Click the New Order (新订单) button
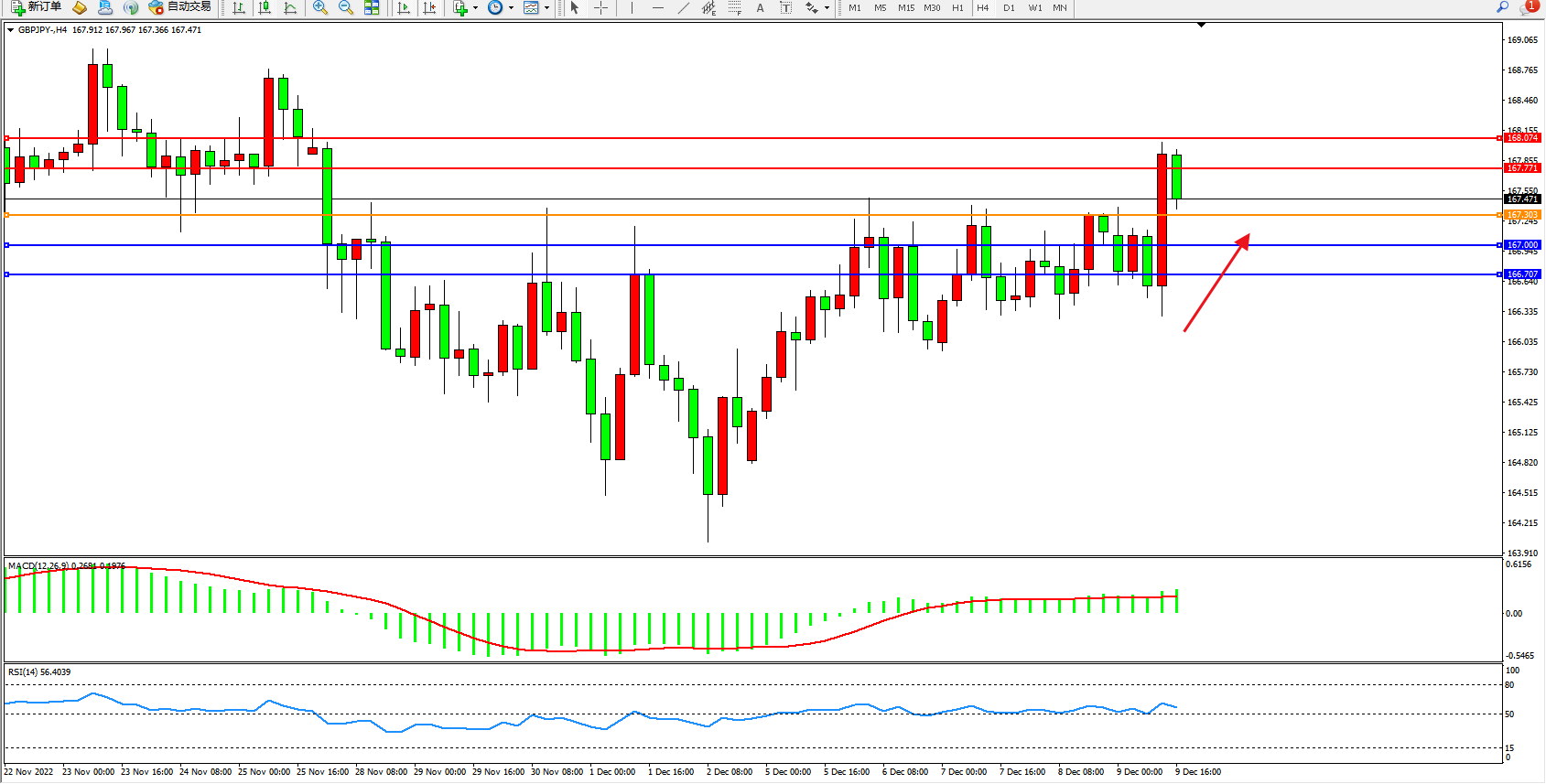1546x784 pixels. pyautogui.click(x=37, y=7)
